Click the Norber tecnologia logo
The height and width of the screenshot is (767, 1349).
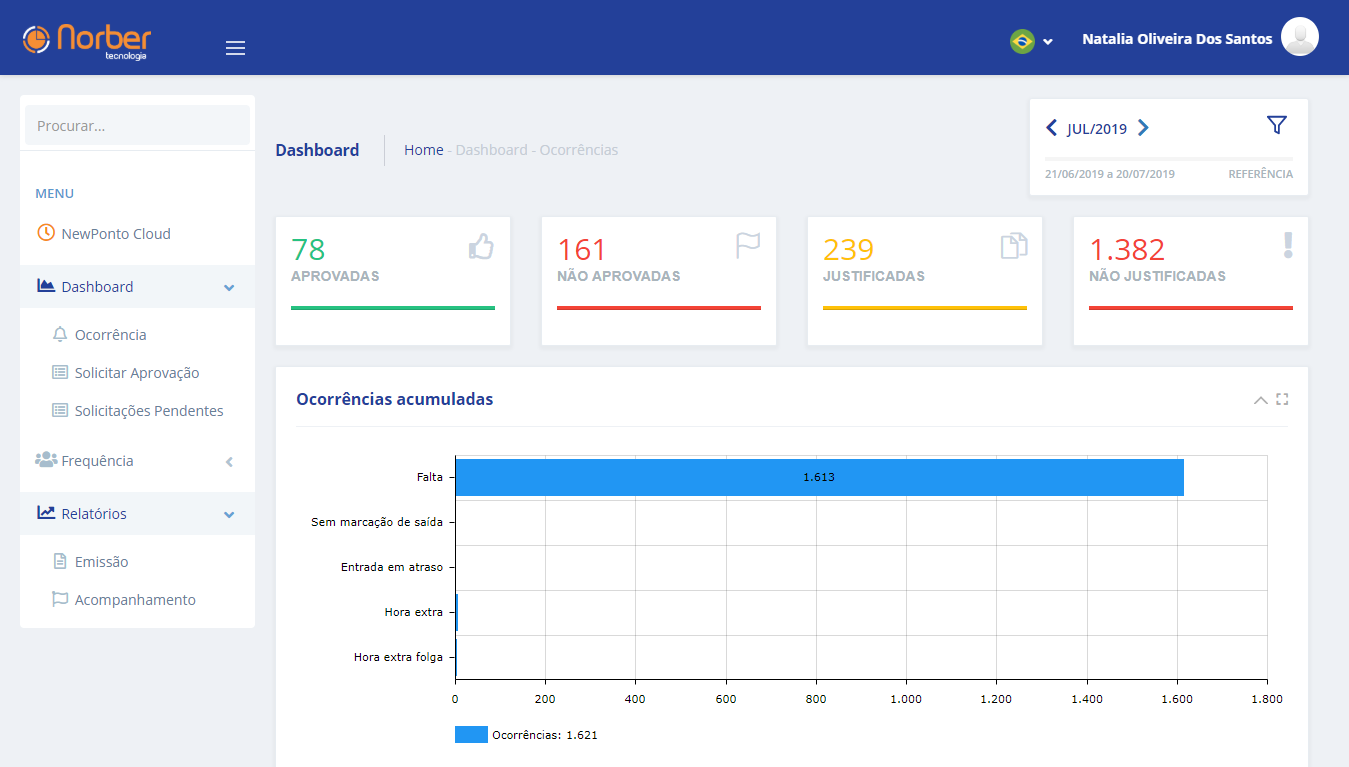click(x=87, y=40)
